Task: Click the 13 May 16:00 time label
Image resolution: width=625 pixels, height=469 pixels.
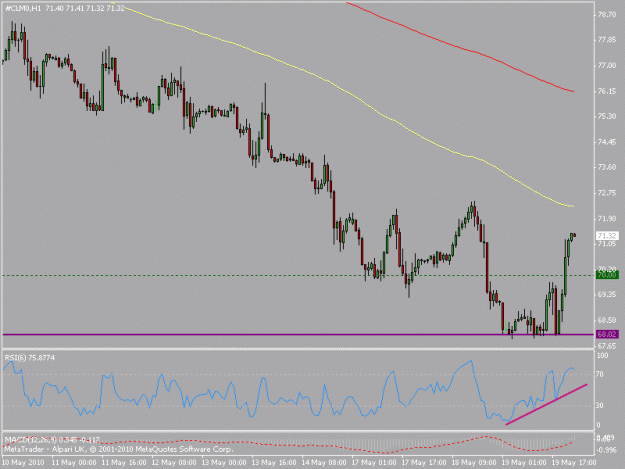Action: pos(274,463)
